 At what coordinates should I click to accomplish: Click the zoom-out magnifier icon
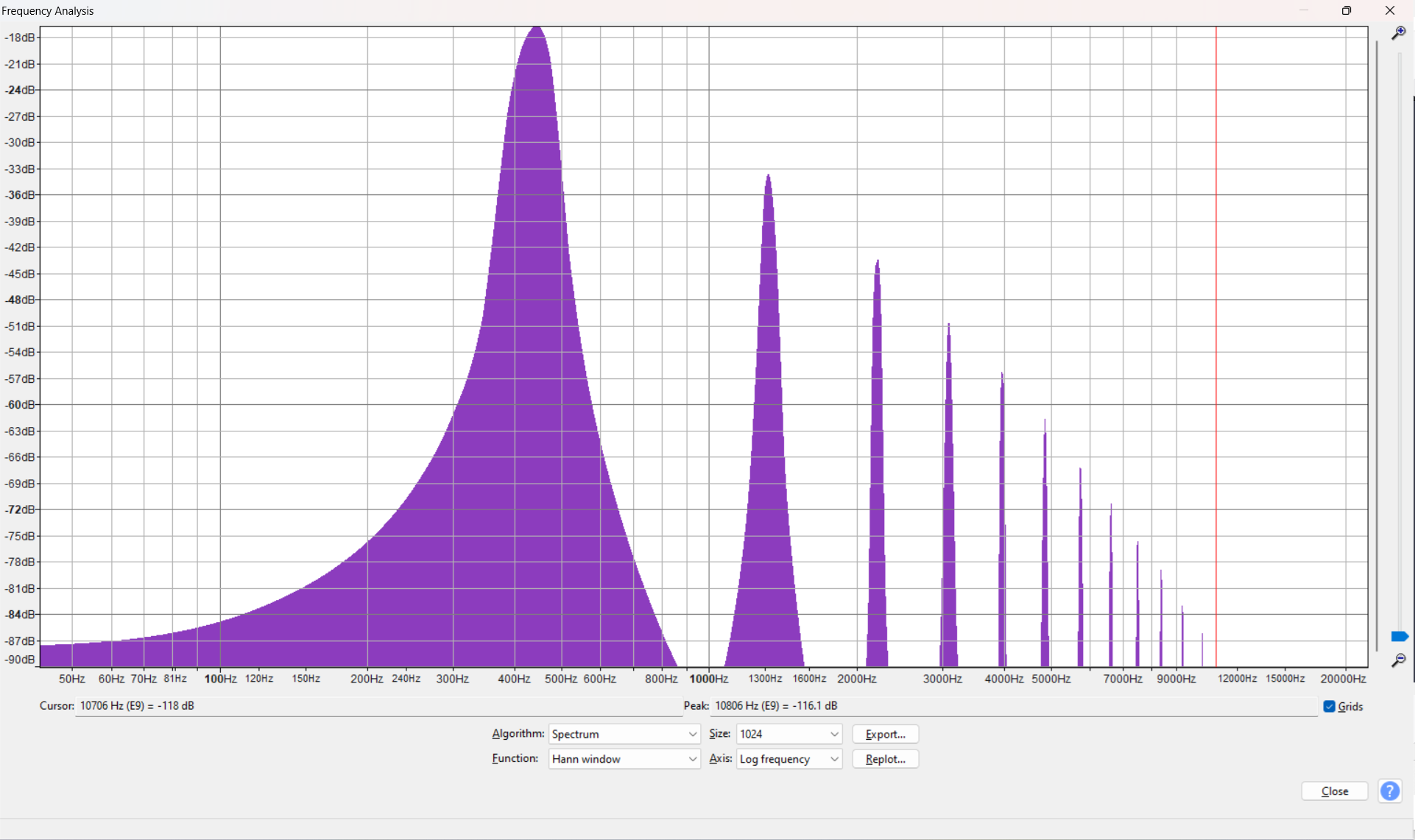click(1400, 660)
